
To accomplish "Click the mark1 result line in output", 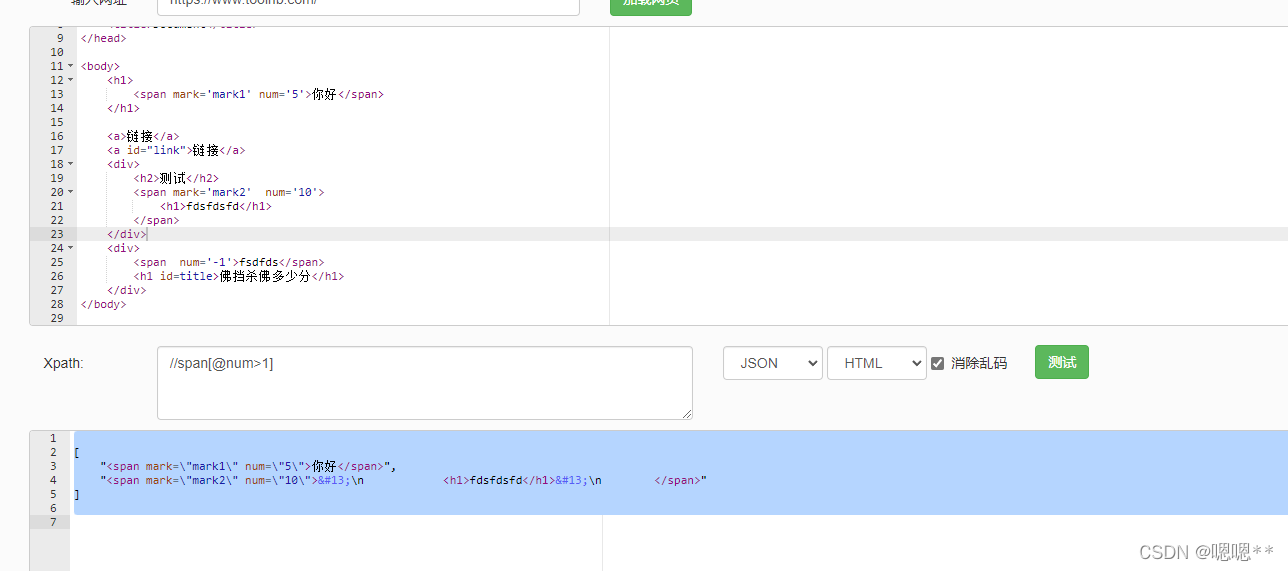I will (x=249, y=466).
